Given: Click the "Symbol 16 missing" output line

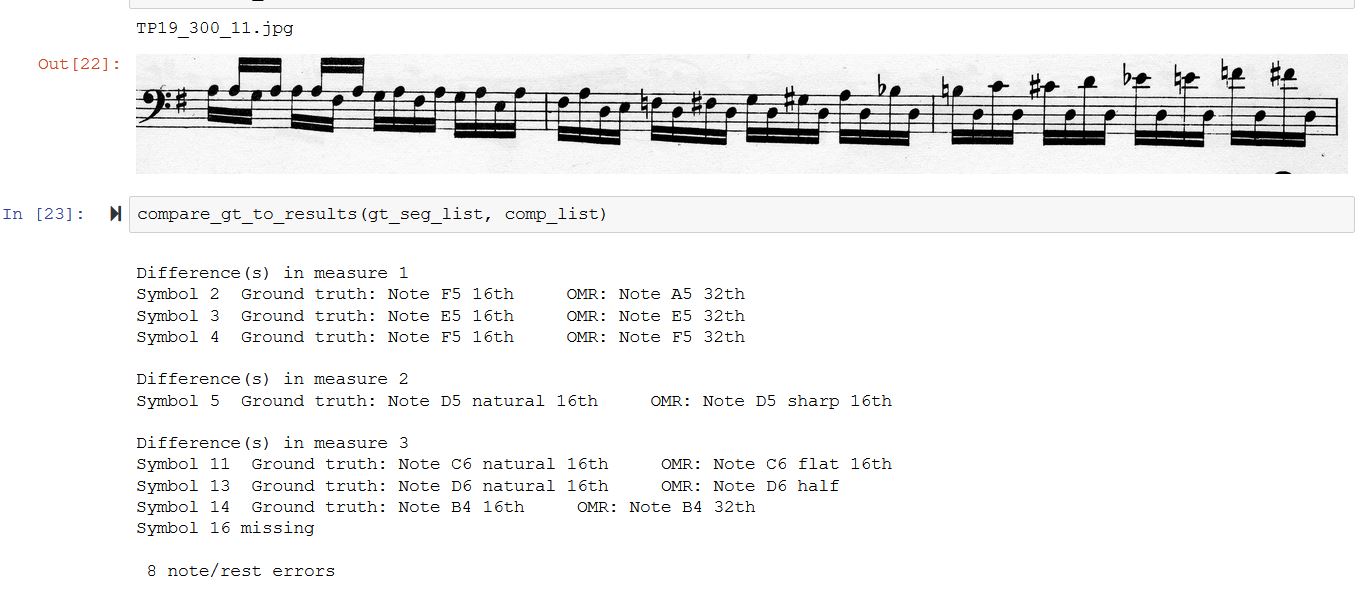Looking at the screenshot, I should click(225, 528).
